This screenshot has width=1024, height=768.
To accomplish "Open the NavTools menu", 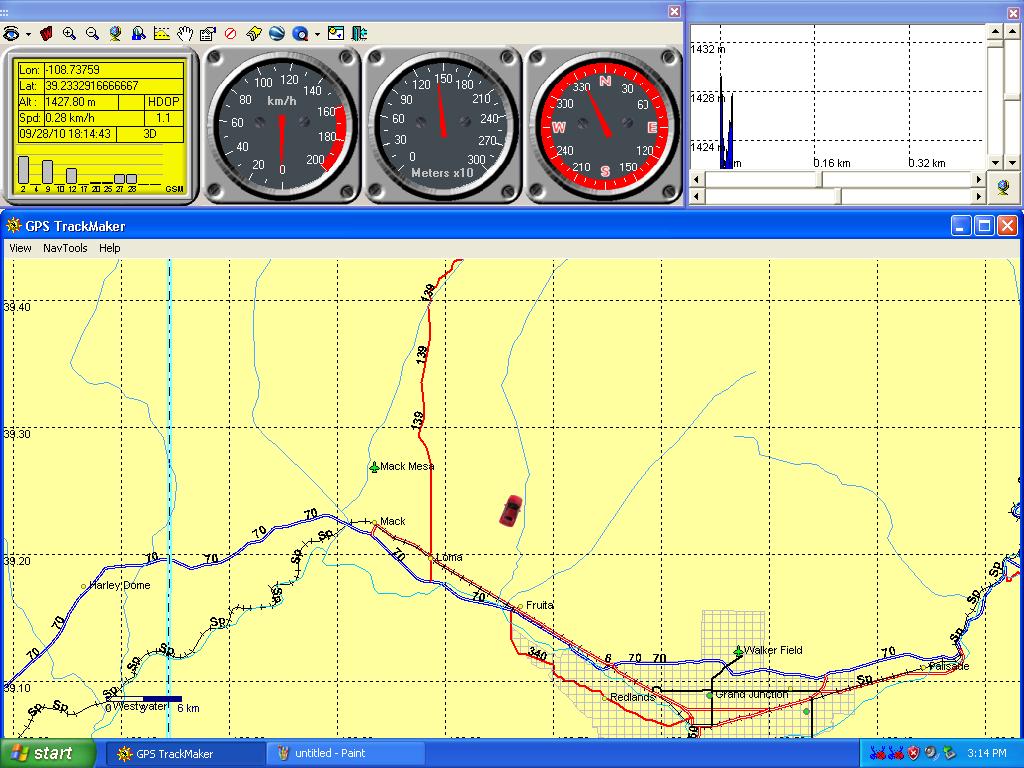I will coord(65,248).
